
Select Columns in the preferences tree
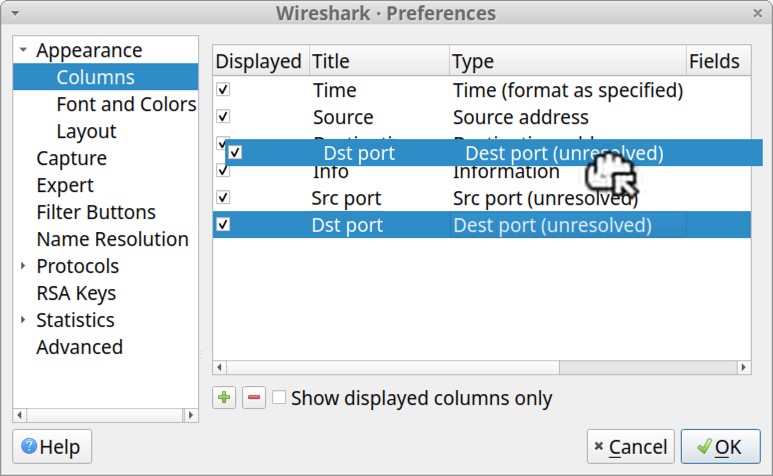tap(95, 77)
